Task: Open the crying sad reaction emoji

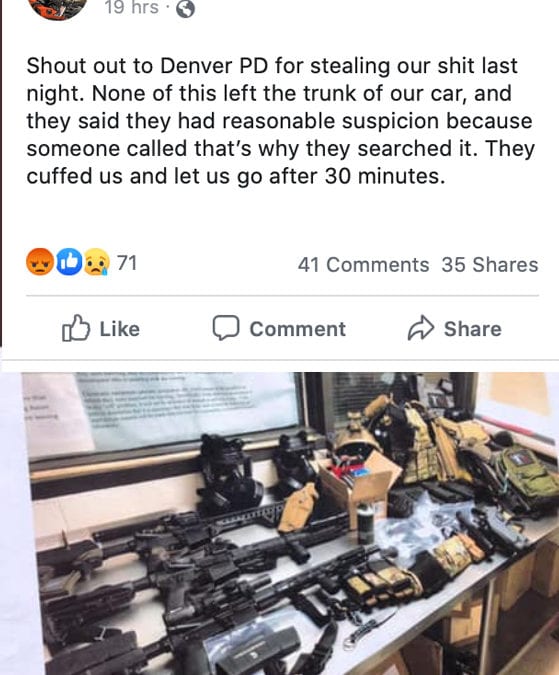Action: click(96, 262)
